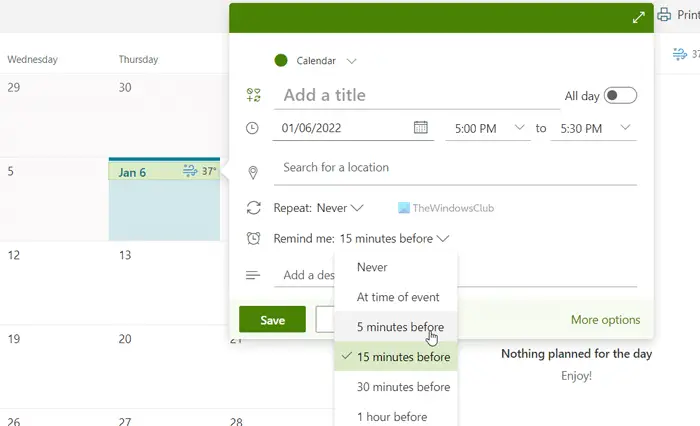Viewport: 700px width, 426px height.
Task: Click the Wednesday column header
Action: click(33, 59)
